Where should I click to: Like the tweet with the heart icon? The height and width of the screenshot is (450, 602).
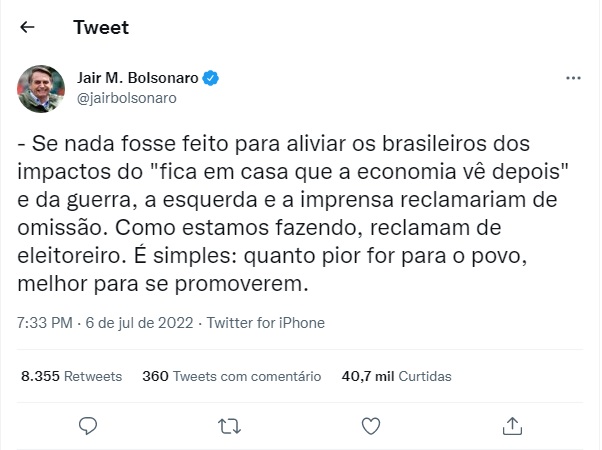371,426
